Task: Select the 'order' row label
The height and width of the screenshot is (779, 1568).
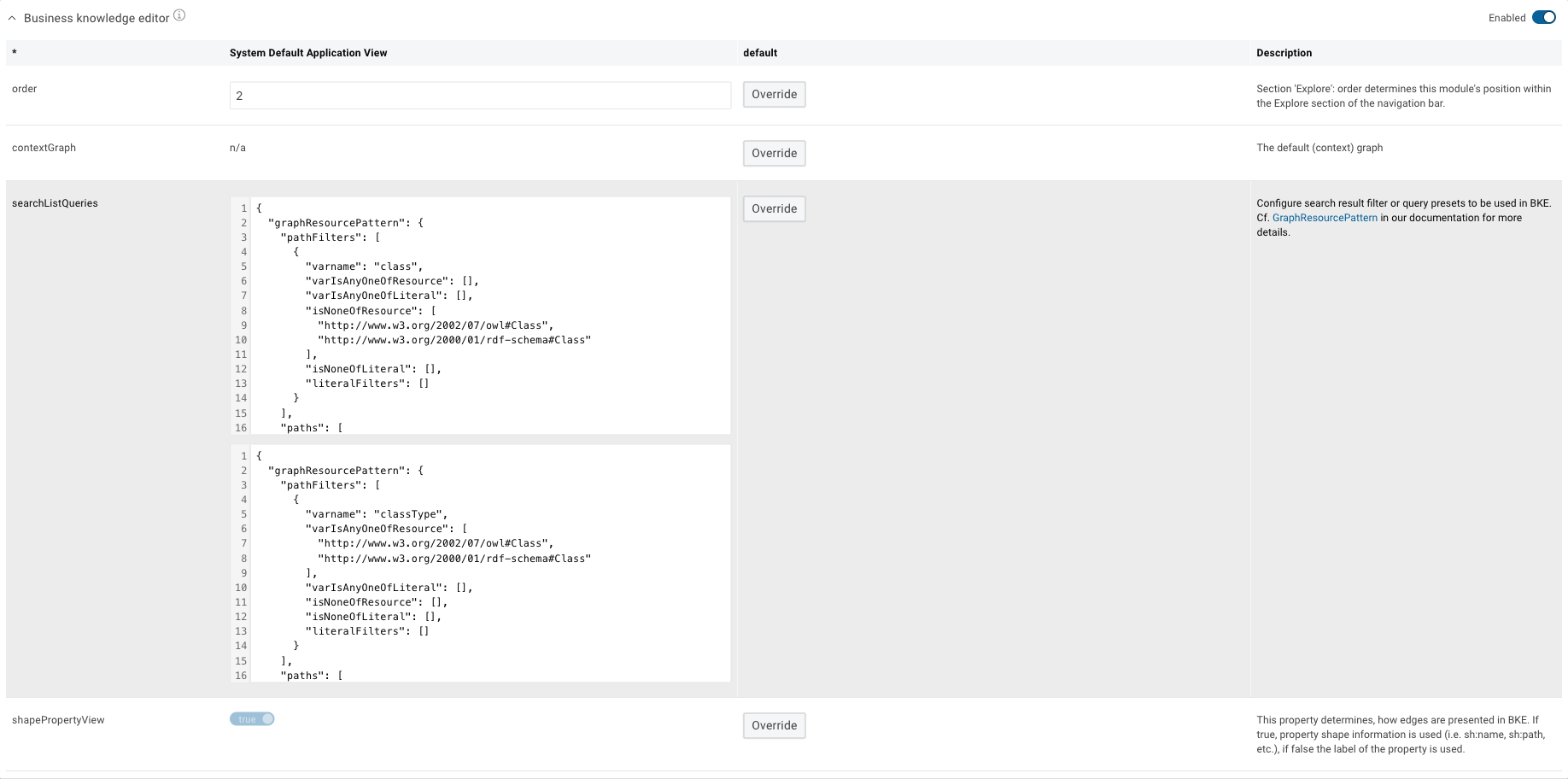Action: click(x=25, y=89)
